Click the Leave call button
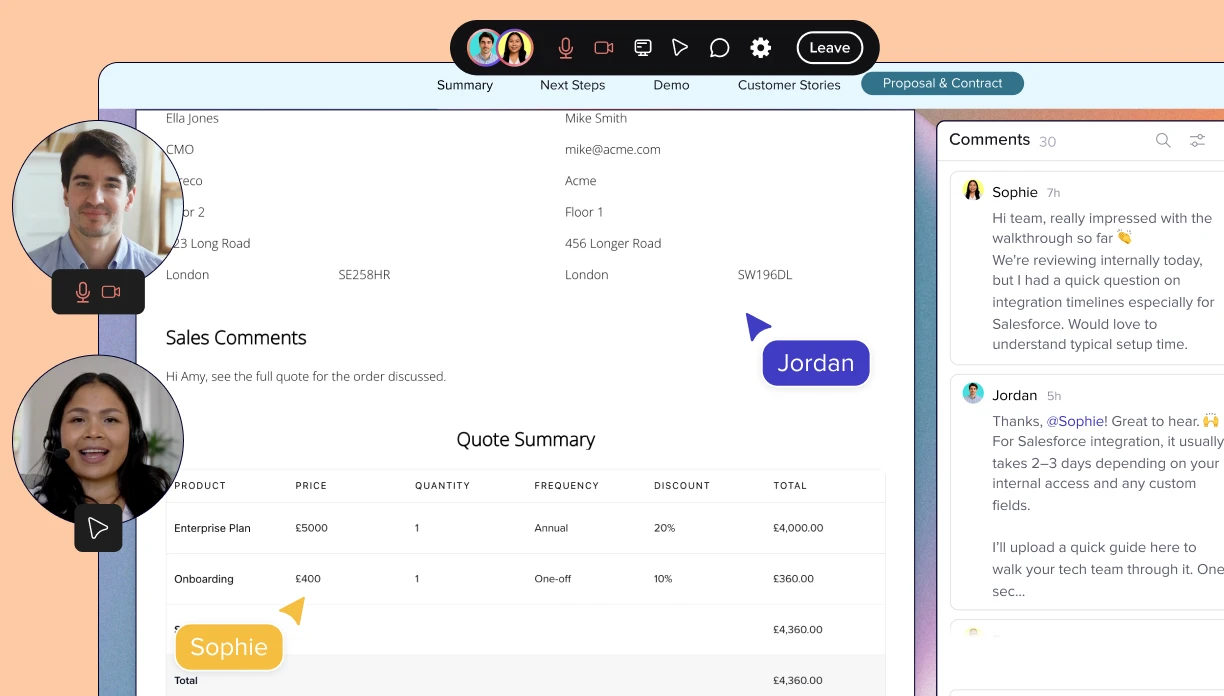1224x696 pixels. coord(829,47)
